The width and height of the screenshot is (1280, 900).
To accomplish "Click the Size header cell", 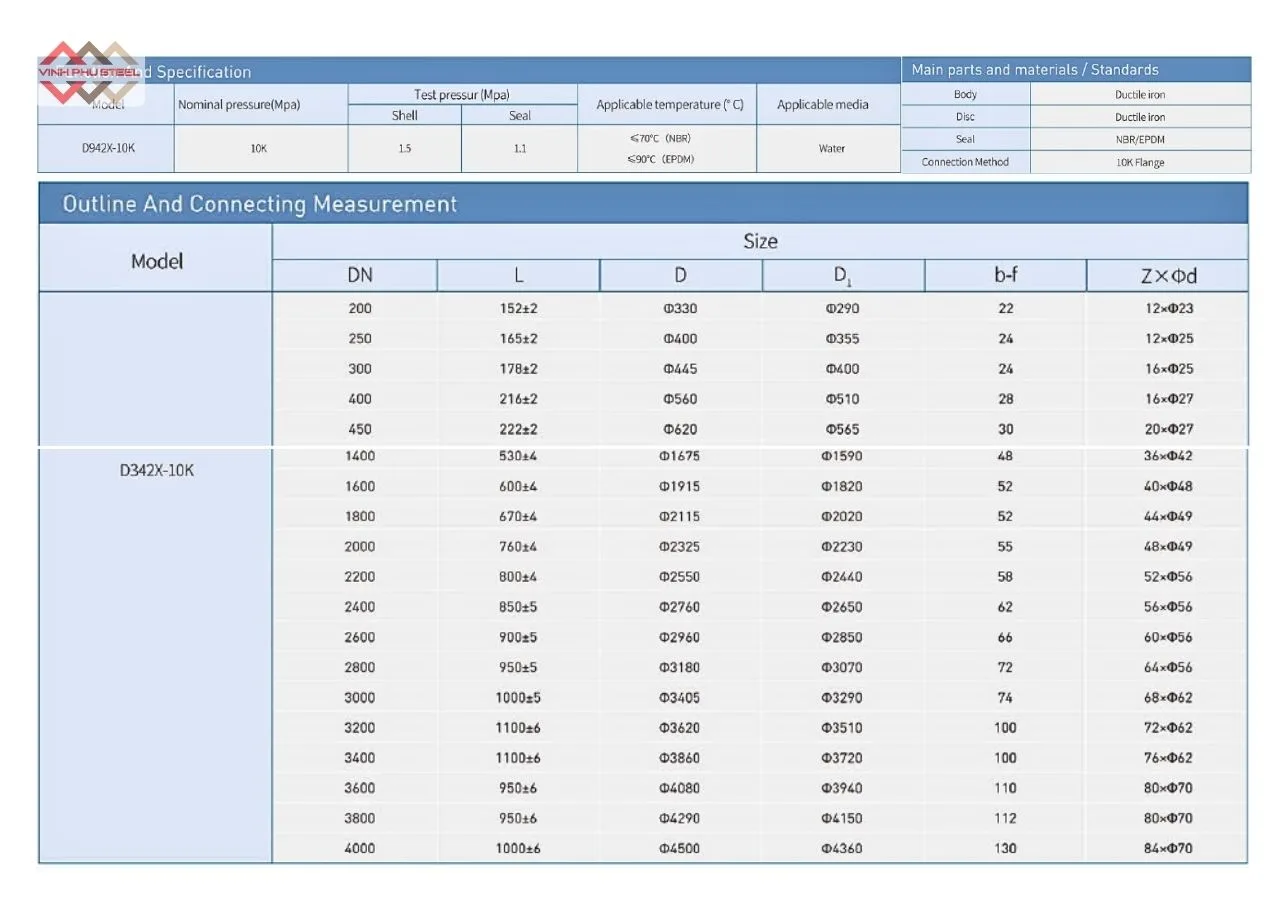I will tap(760, 241).
